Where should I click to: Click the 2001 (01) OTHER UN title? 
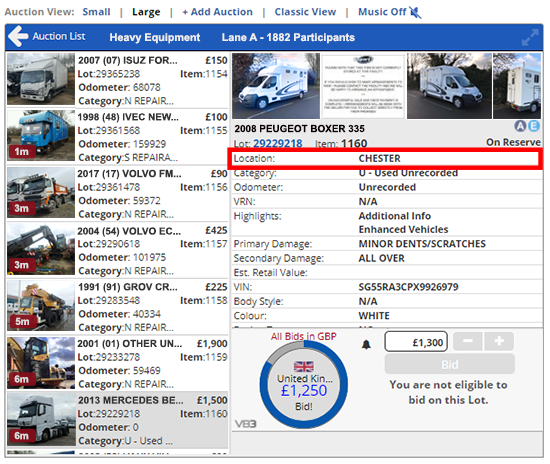pyautogui.click(x=130, y=344)
